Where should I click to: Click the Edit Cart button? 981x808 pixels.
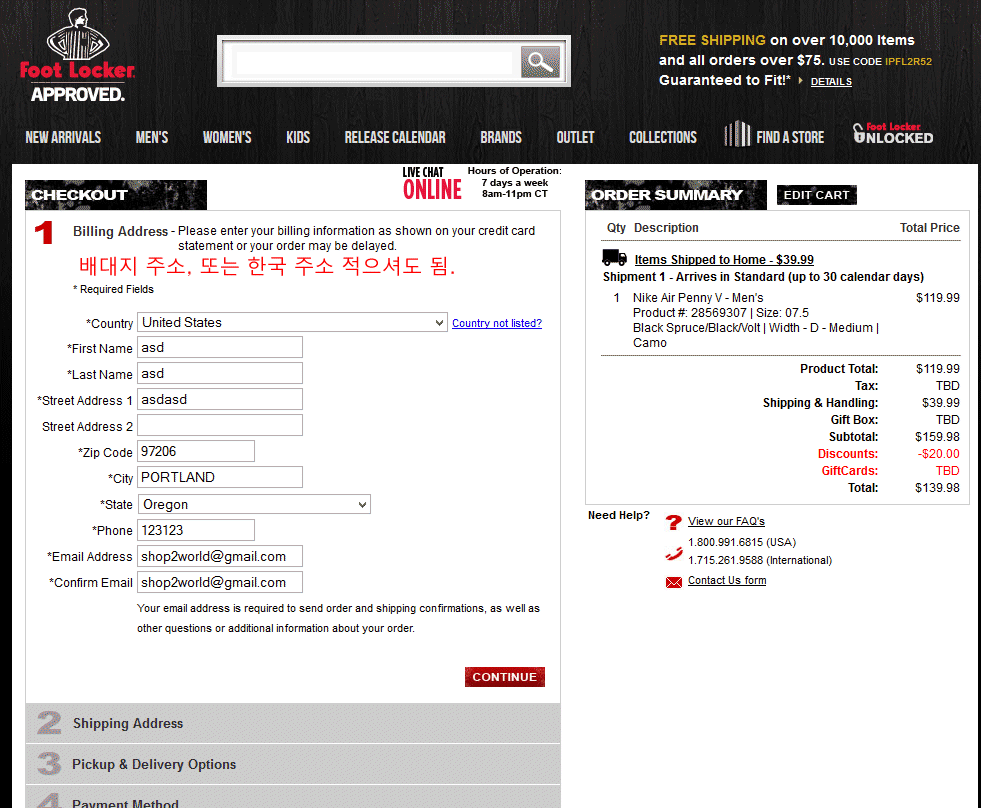(816, 195)
